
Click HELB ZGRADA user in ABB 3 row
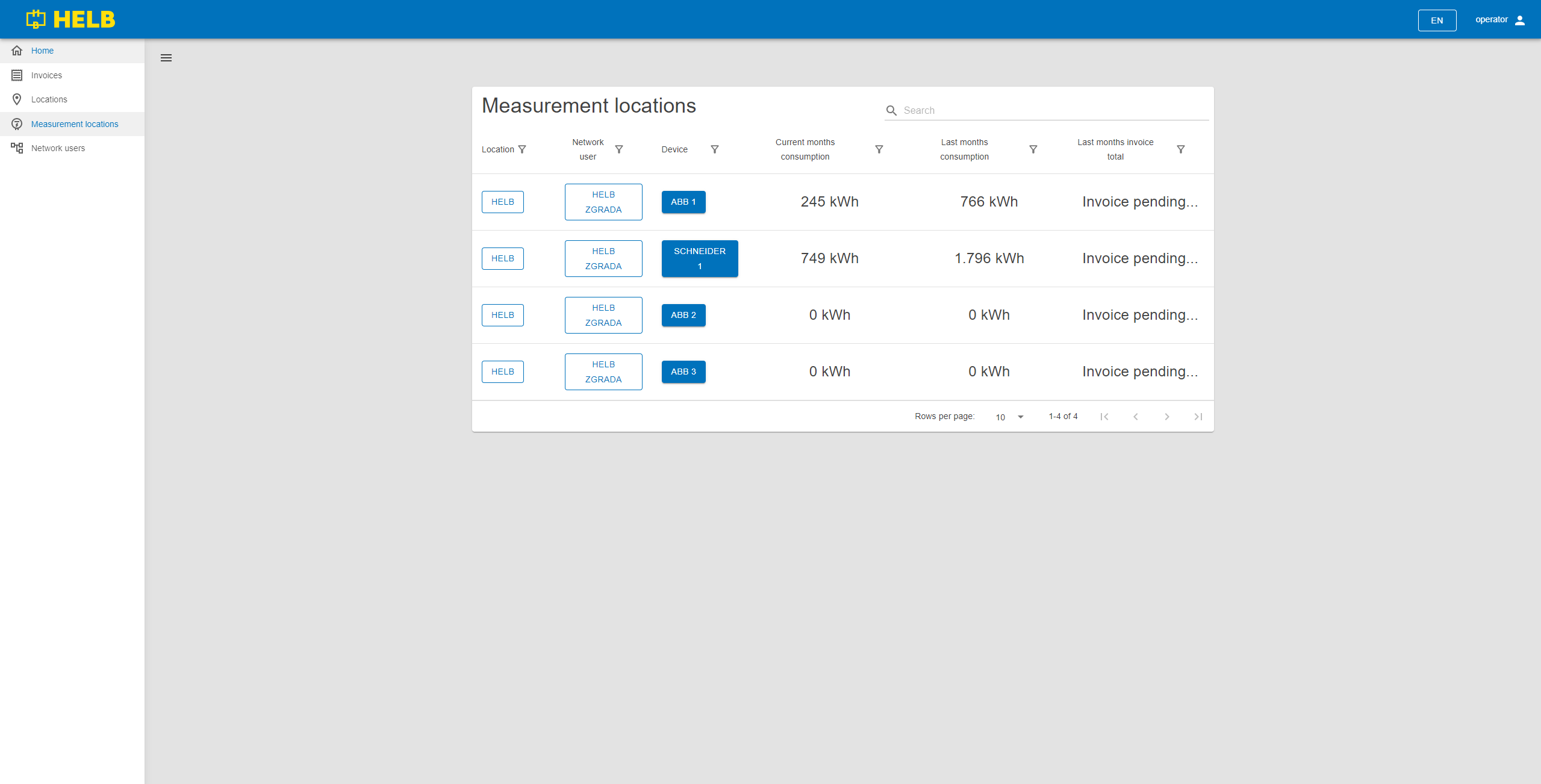pos(603,372)
